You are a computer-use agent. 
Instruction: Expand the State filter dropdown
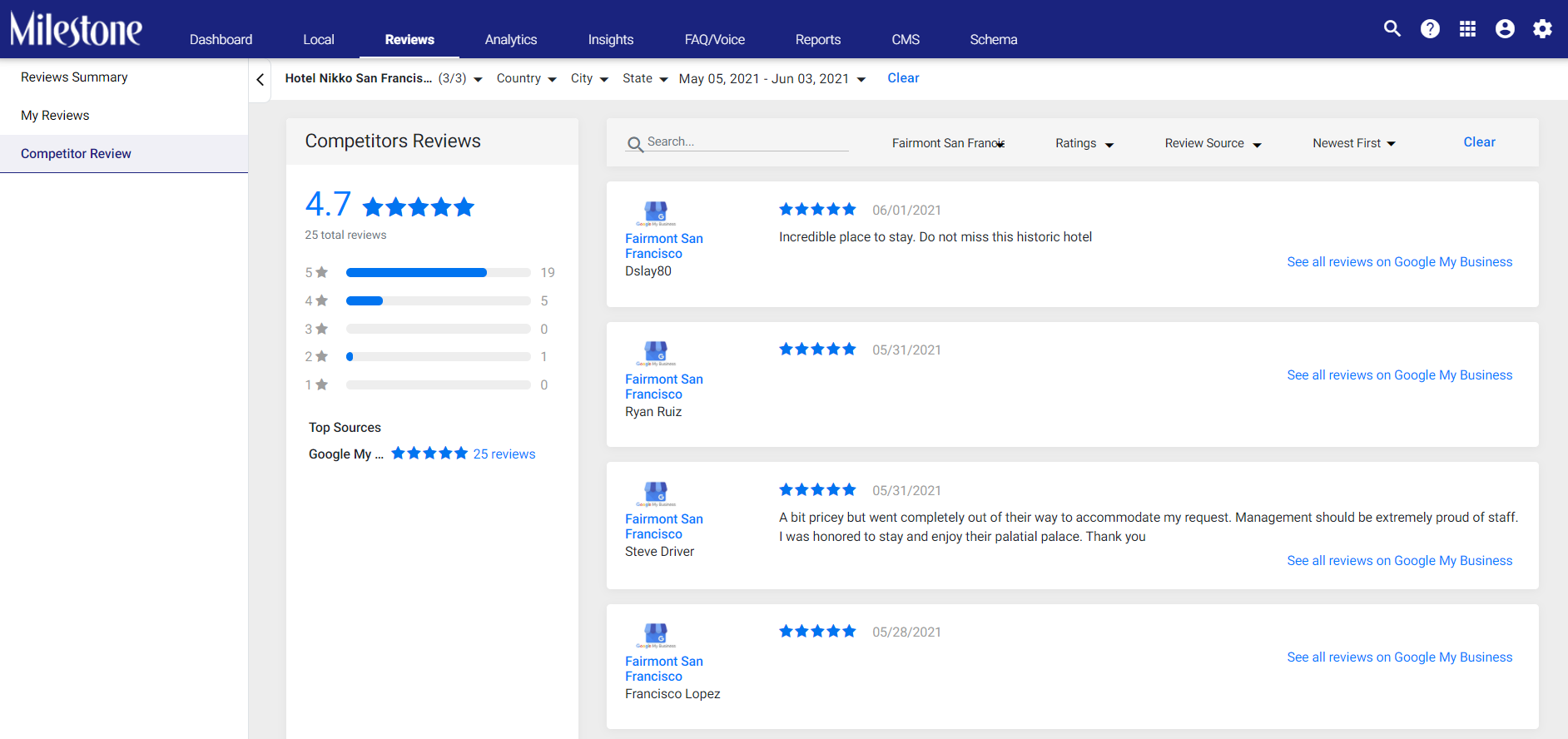click(x=645, y=78)
